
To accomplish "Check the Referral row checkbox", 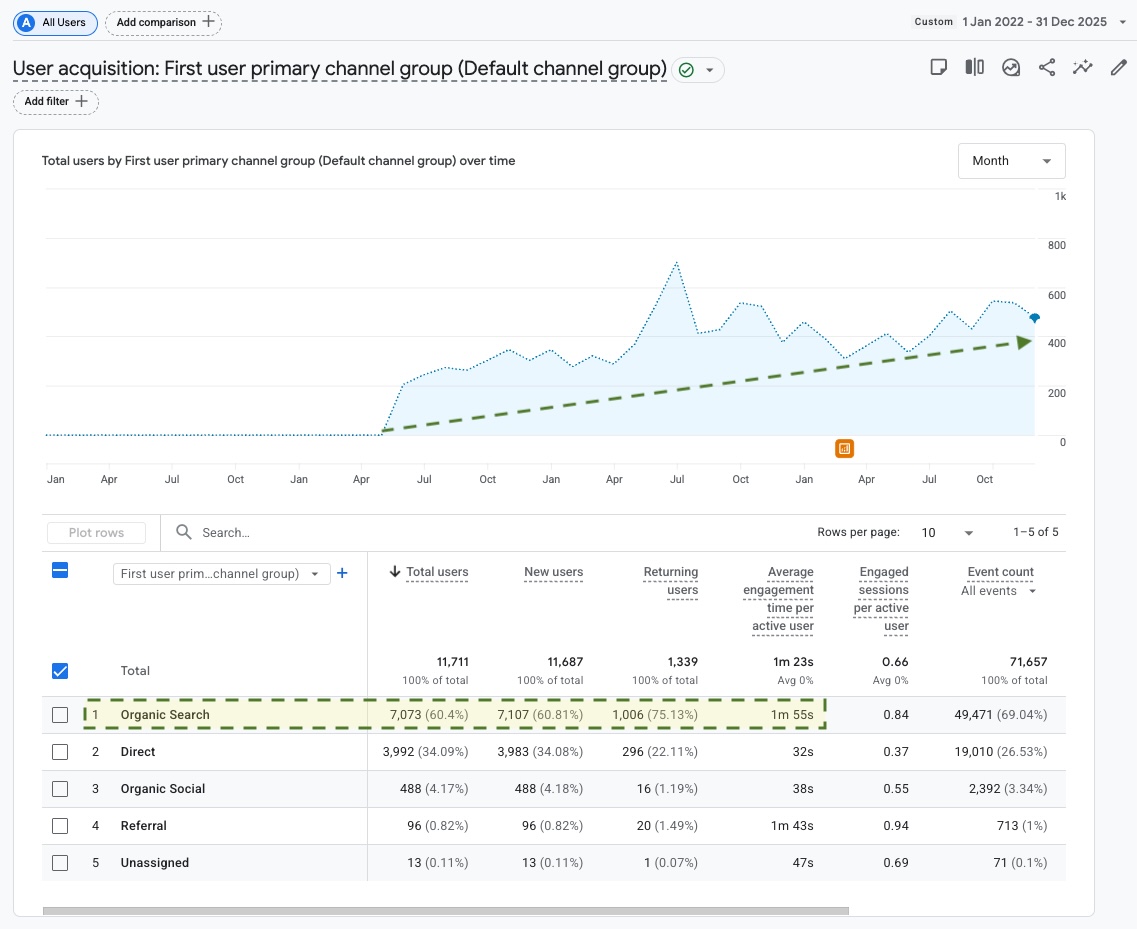I will [x=60, y=826].
